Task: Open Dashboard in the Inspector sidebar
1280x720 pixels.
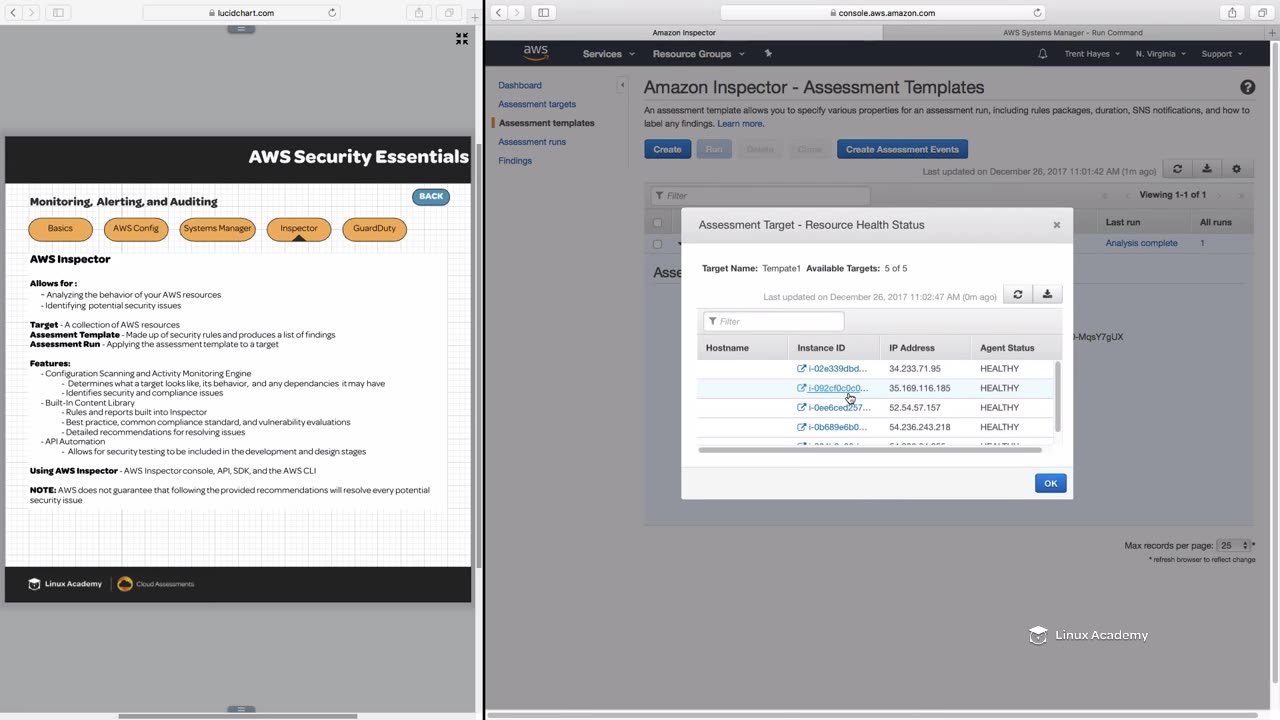Action: click(520, 85)
